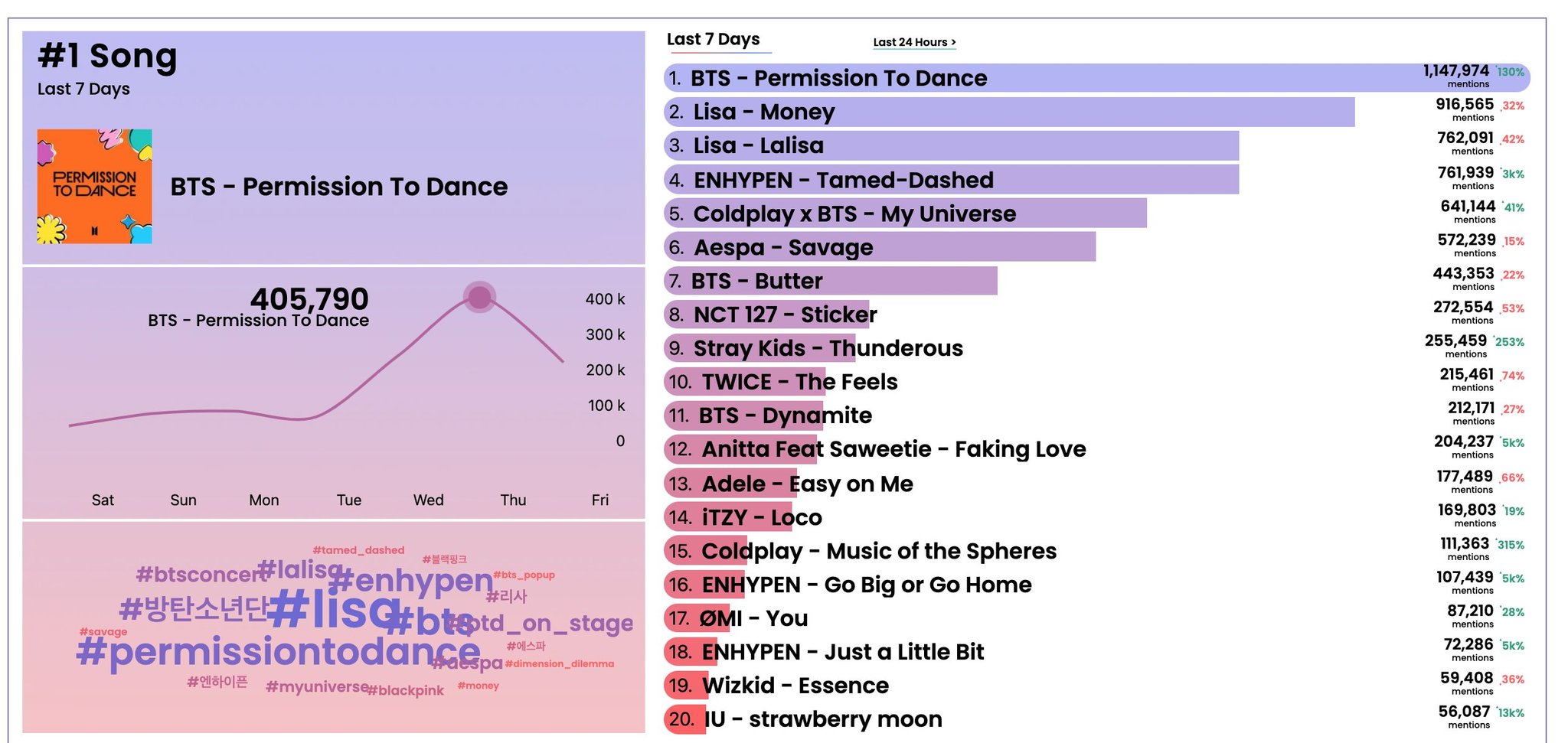Click the Sat label on chart axis

[103, 500]
